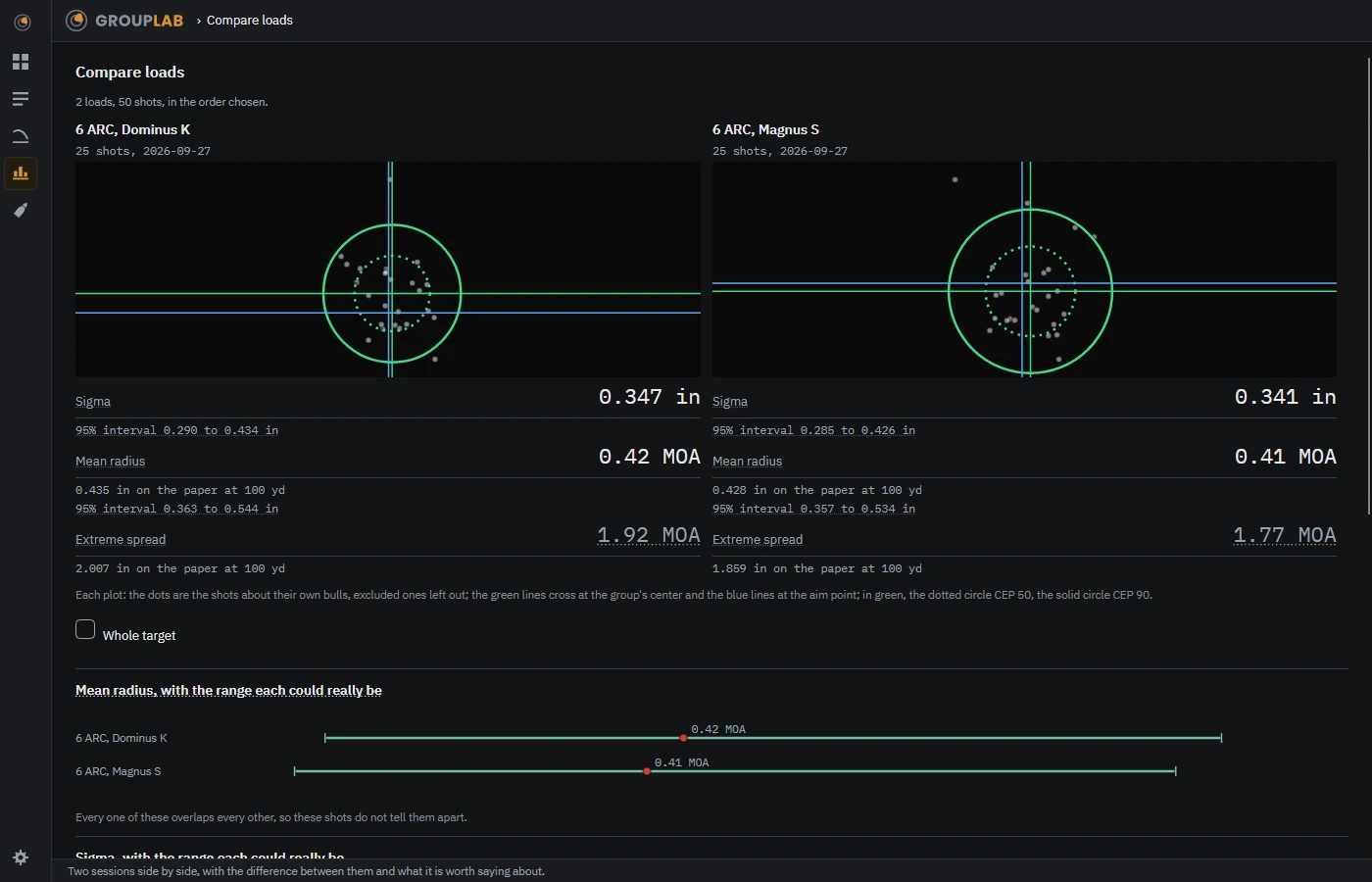1372x882 pixels.
Task: Click Extreme spread label under Magnus S
Action: coord(758,540)
